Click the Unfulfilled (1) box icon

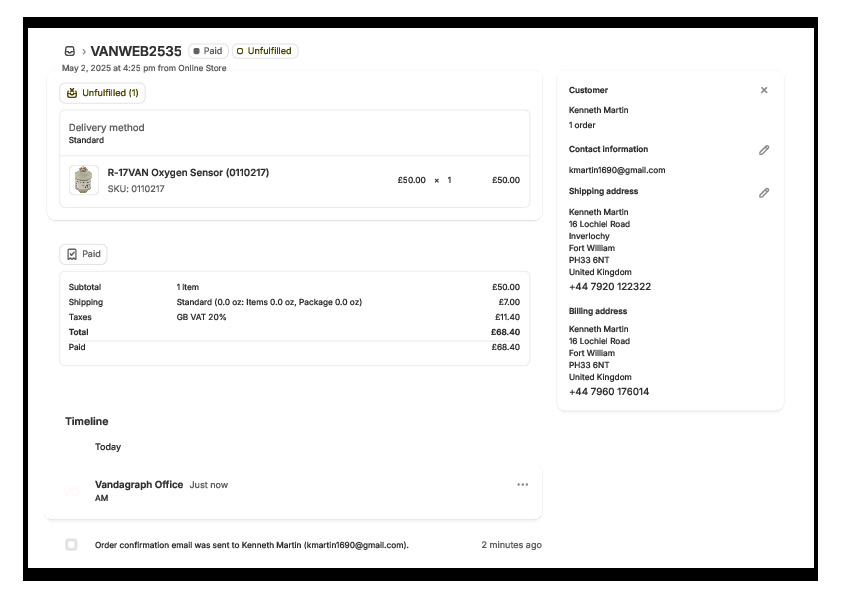(x=72, y=93)
